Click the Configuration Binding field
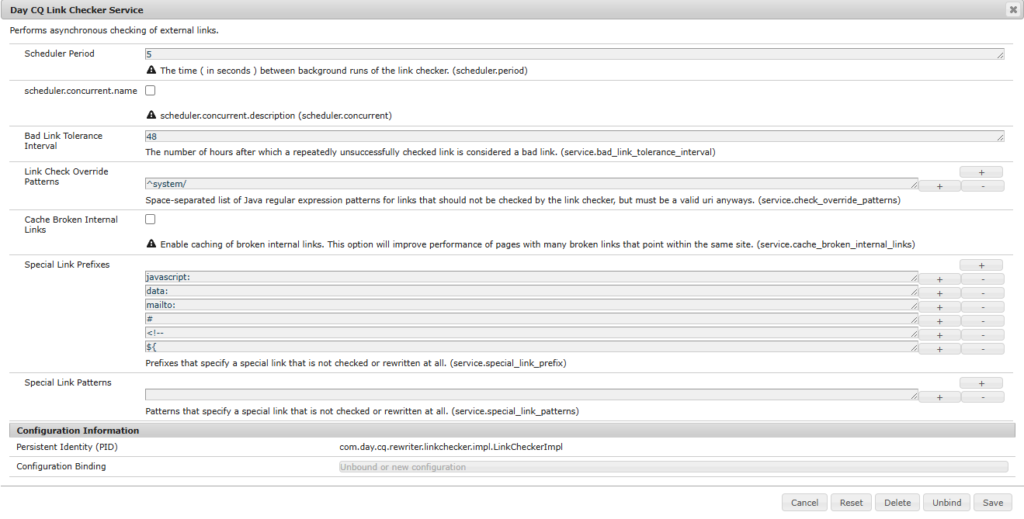The image size is (1024, 519). tap(673, 467)
